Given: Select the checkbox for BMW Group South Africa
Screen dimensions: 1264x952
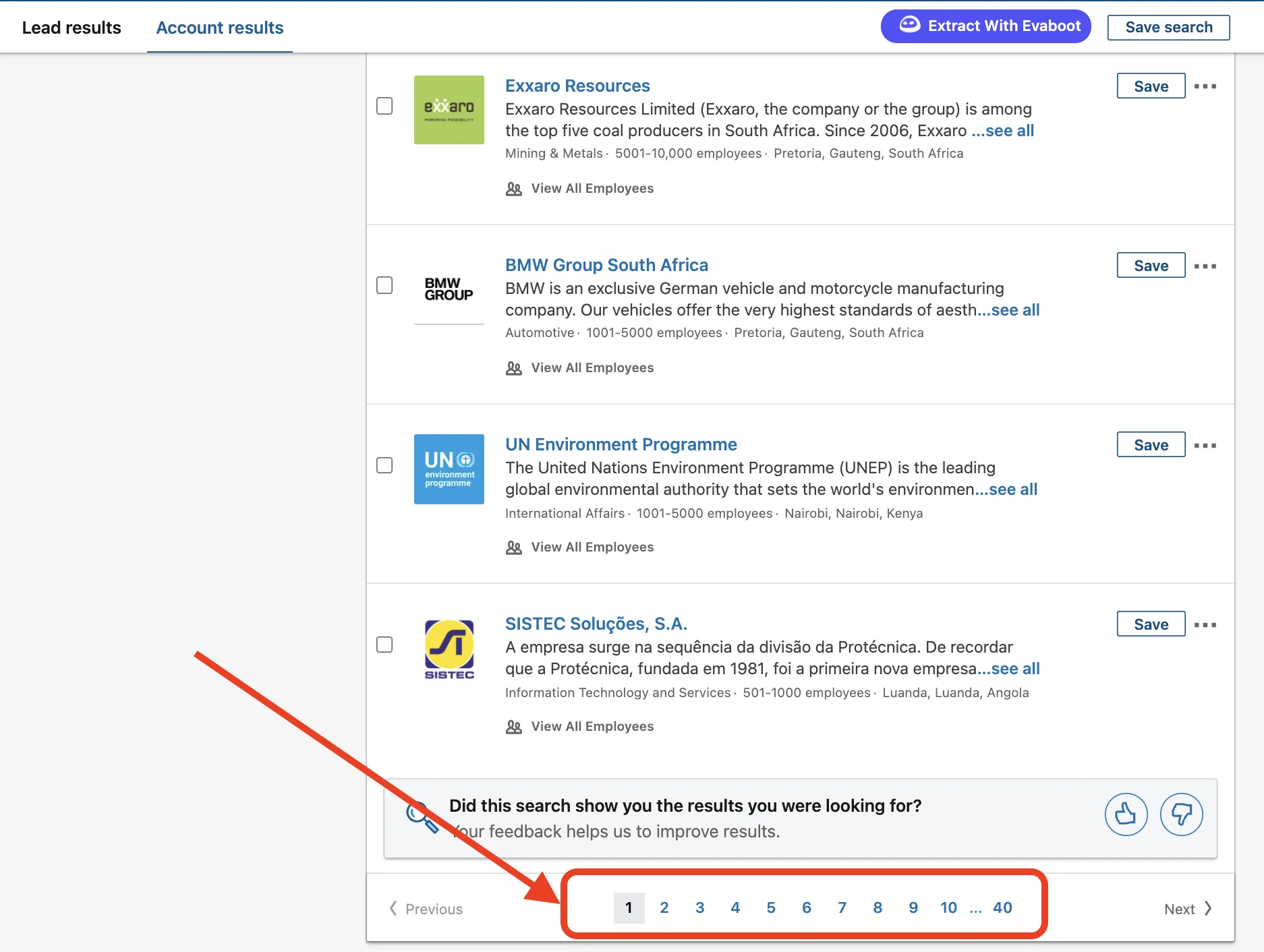Looking at the screenshot, I should 384,285.
